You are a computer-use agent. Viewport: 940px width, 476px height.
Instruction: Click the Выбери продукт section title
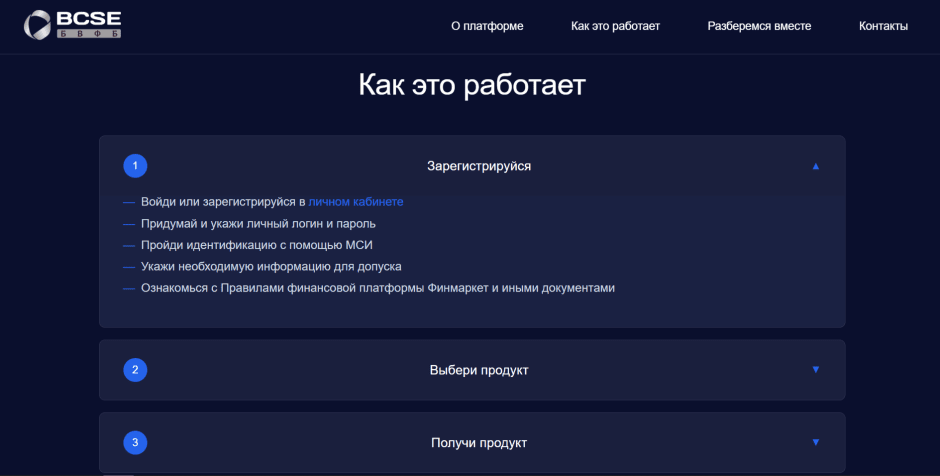tap(479, 370)
